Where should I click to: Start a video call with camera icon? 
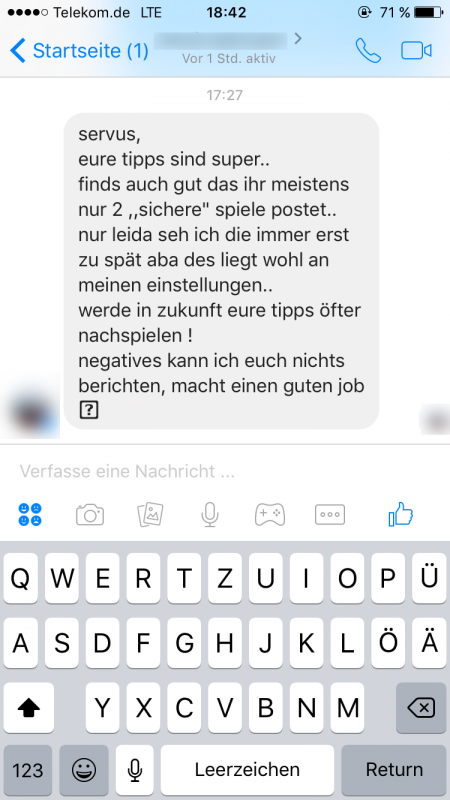(x=416, y=51)
